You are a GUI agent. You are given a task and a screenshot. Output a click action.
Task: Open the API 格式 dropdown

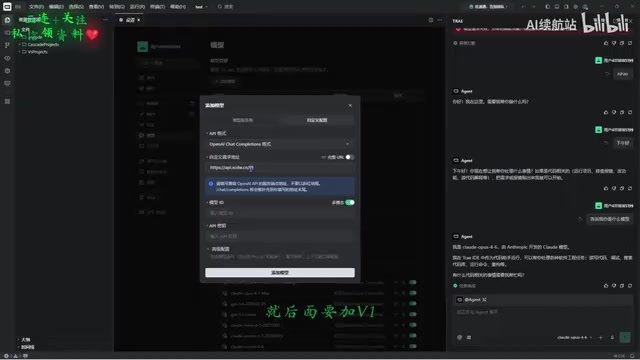(x=280, y=144)
